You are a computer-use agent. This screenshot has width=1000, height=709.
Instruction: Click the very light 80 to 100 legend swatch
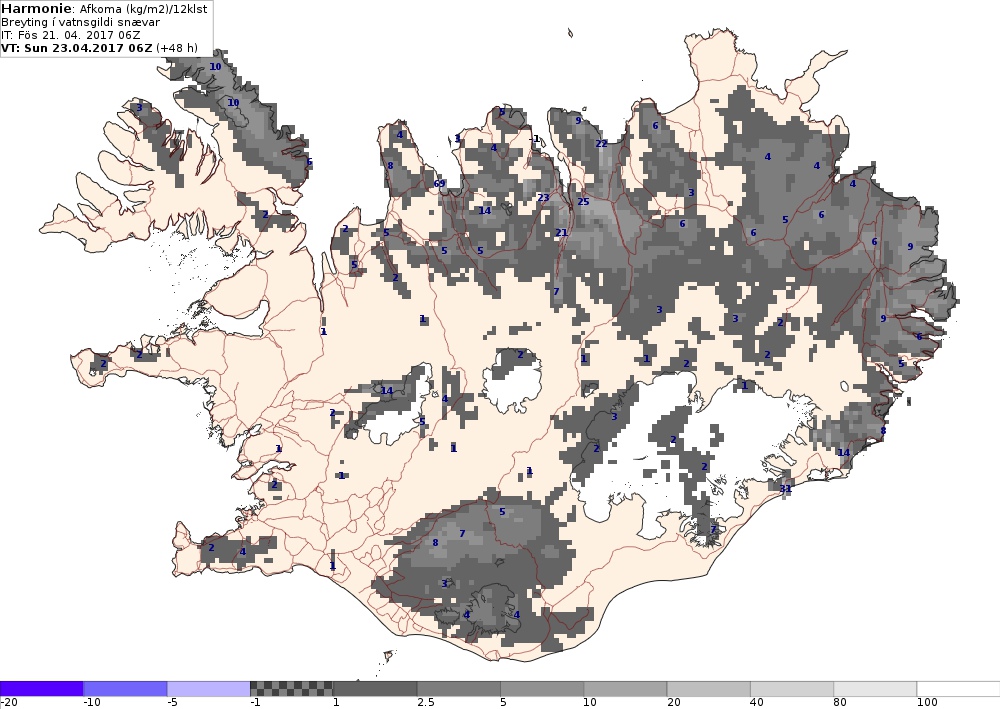click(876, 689)
